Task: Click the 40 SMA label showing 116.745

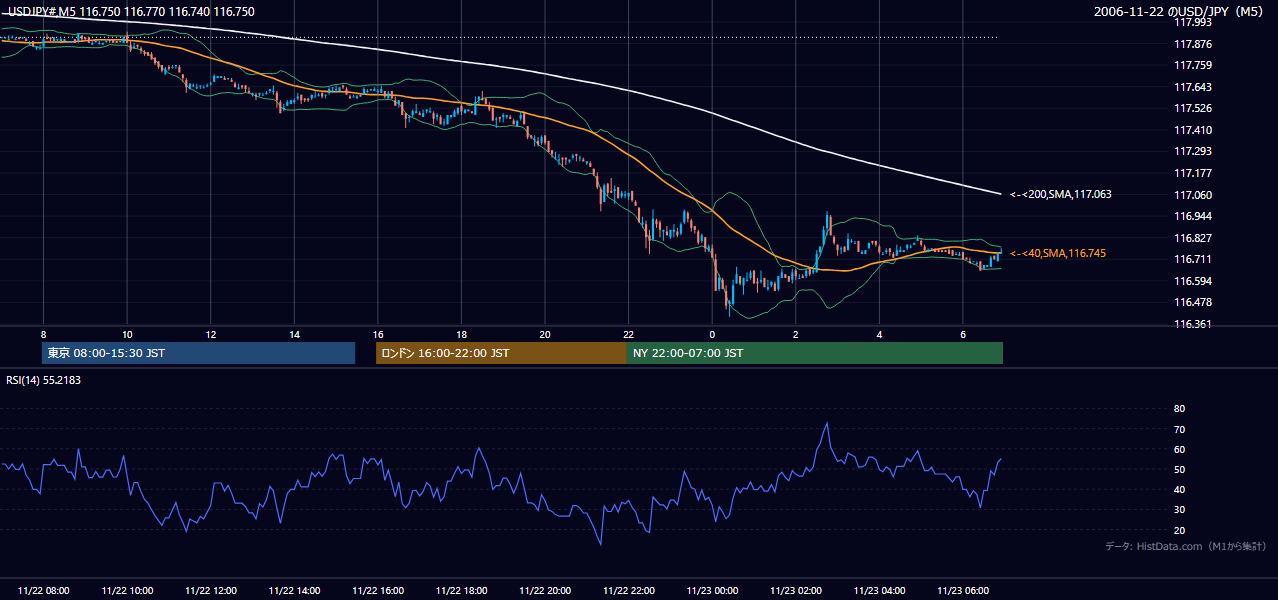Action: [x=1058, y=253]
